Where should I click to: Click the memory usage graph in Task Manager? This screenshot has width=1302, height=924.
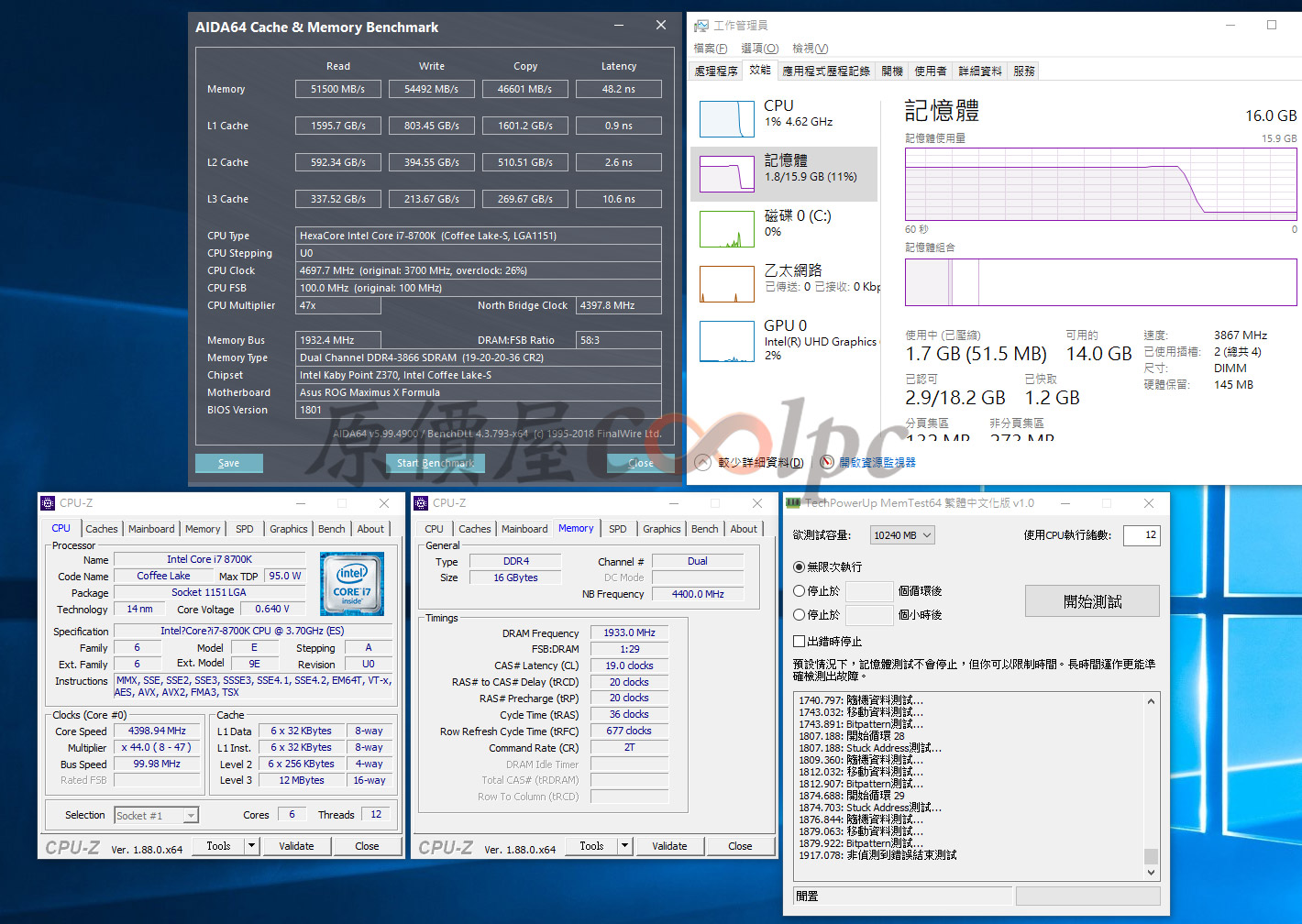tap(1101, 184)
